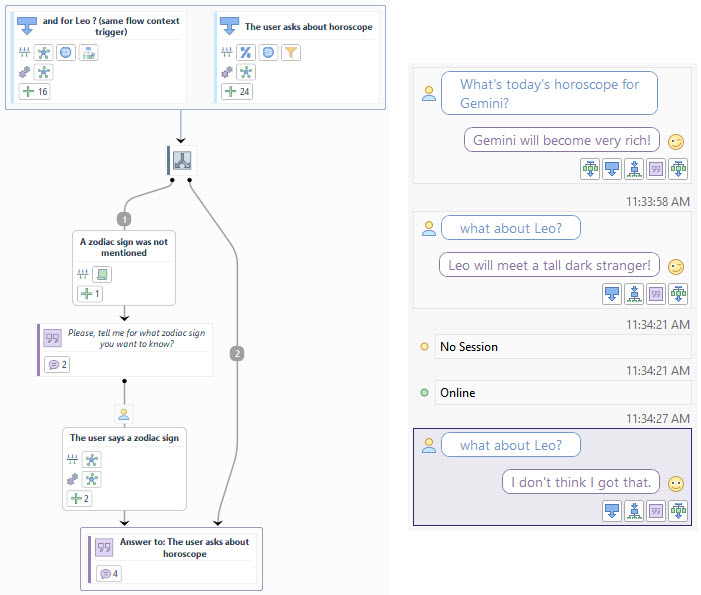The width and height of the screenshot is (701, 595).
Task: Click the flow junction node icon
Action: pos(183,160)
